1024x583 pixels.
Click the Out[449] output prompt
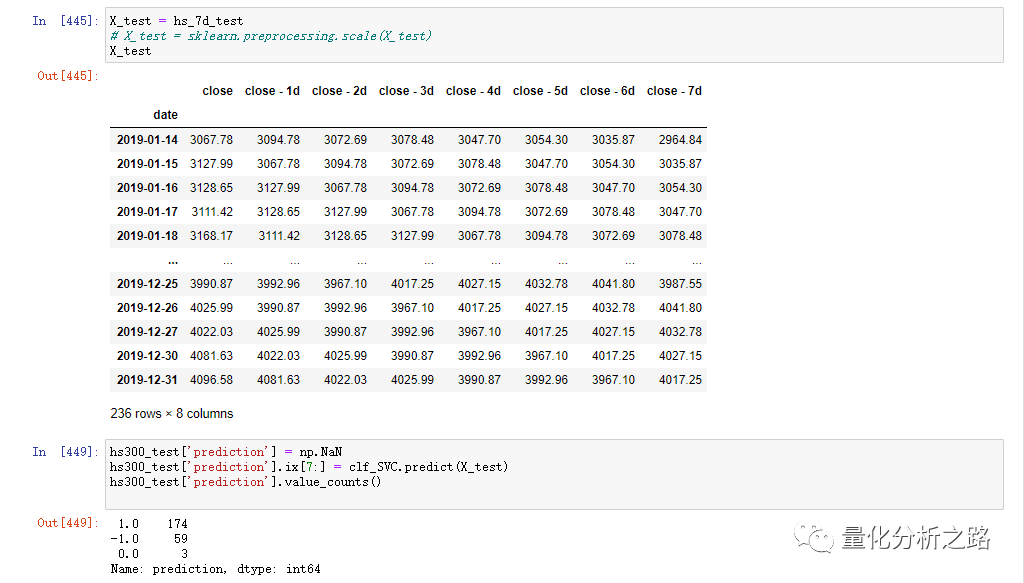click(x=67, y=524)
